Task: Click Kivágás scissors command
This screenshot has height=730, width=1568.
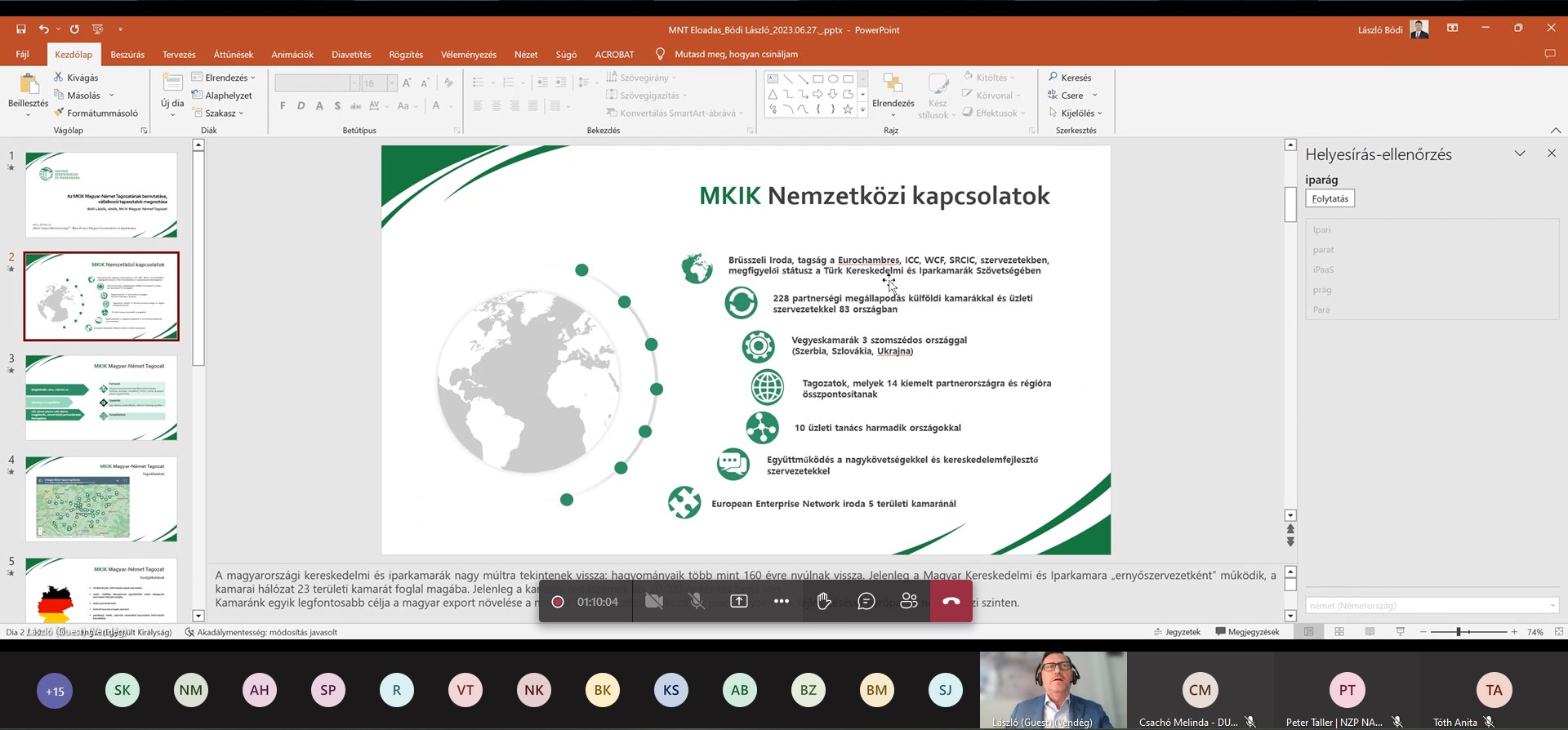Action: click(x=76, y=78)
